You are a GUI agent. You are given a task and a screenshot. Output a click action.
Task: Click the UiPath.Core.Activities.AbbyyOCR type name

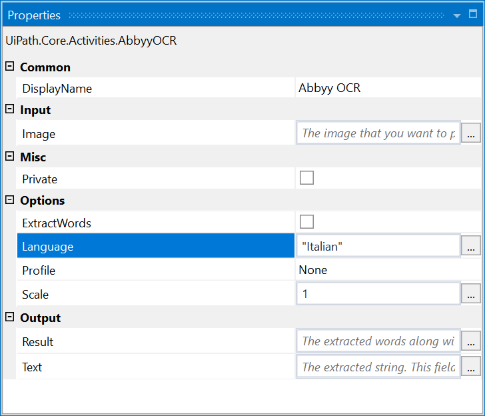click(91, 41)
